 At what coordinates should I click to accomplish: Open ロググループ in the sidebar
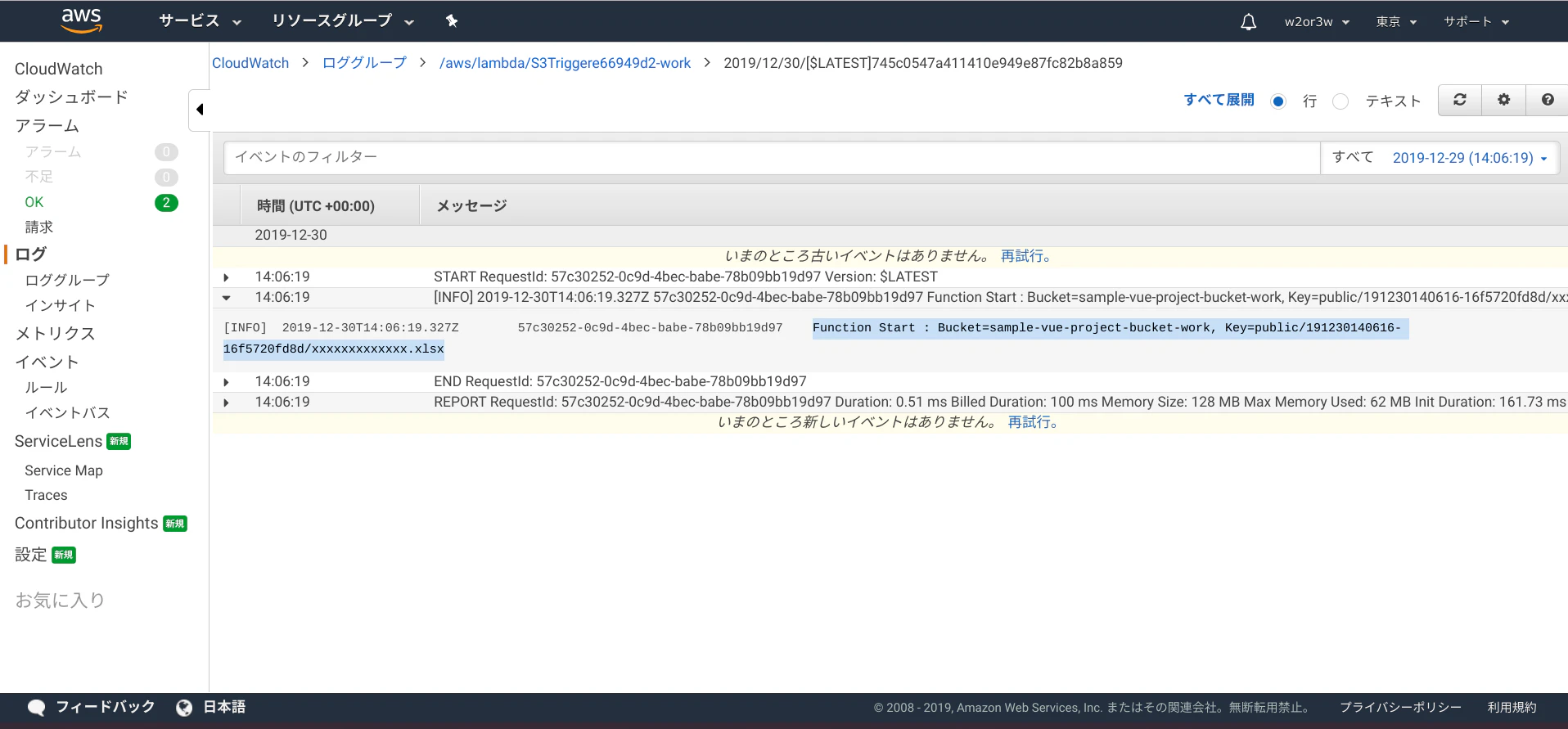[x=67, y=281]
